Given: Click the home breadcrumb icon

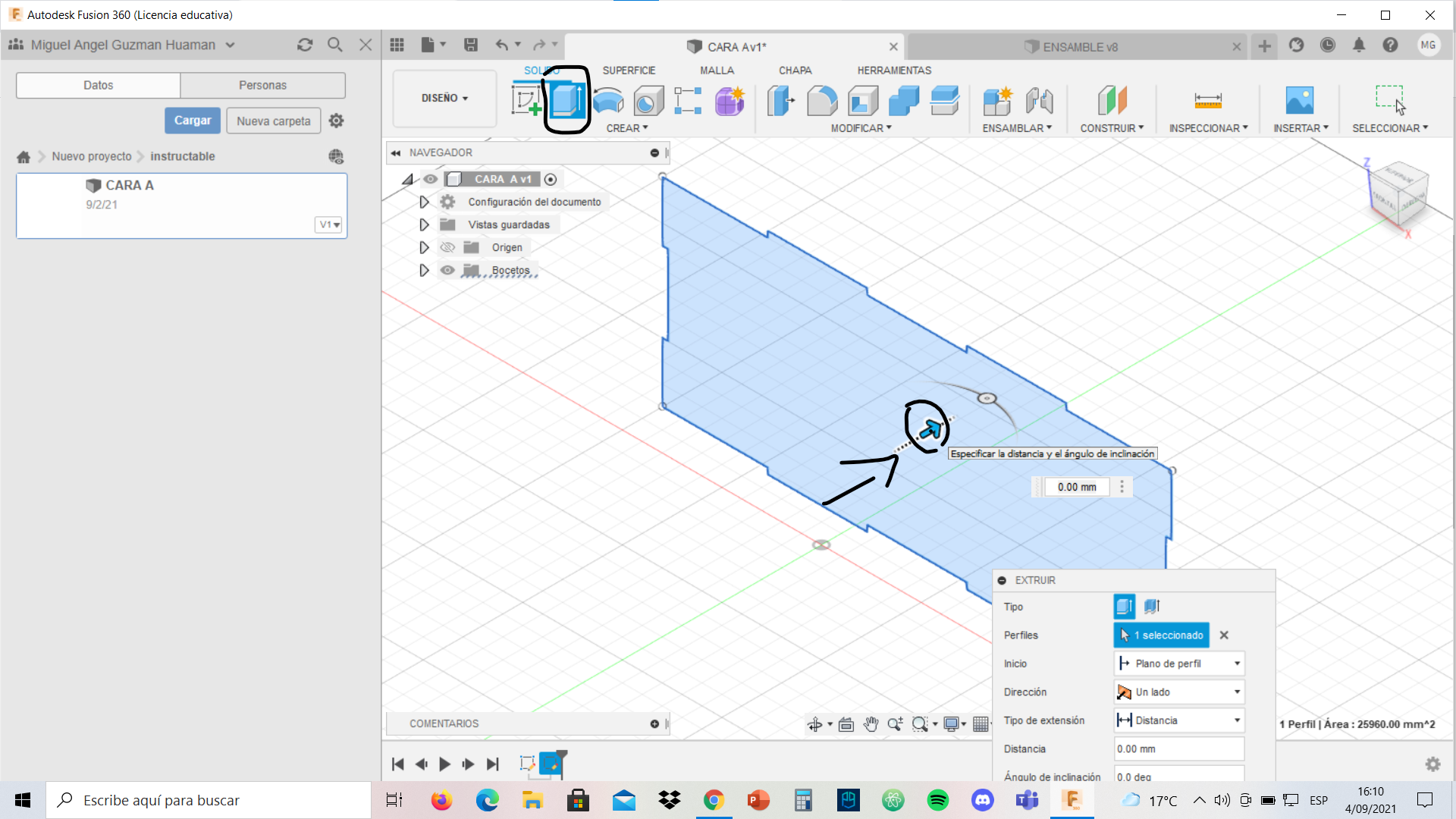Looking at the screenshot, I should tap(24, 156).
